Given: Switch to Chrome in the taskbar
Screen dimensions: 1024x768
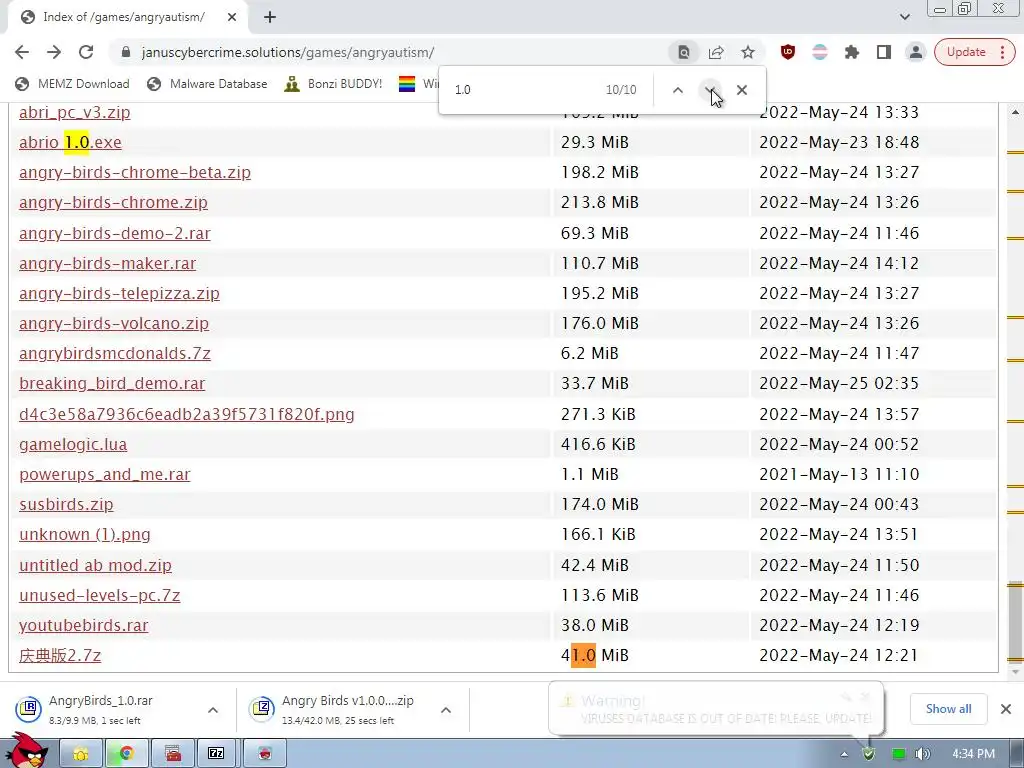Looking at the screenshot, I should (x=126, y=754).
